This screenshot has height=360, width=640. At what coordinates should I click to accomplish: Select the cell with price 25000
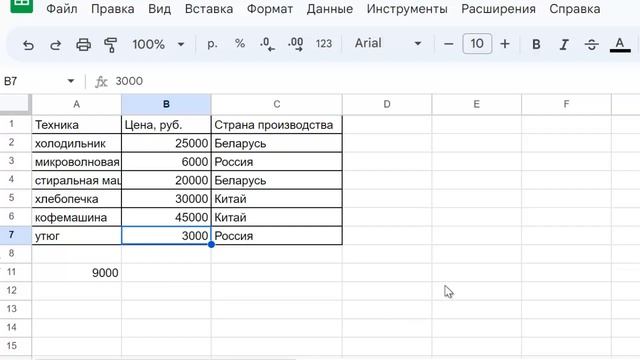[166, 143]
